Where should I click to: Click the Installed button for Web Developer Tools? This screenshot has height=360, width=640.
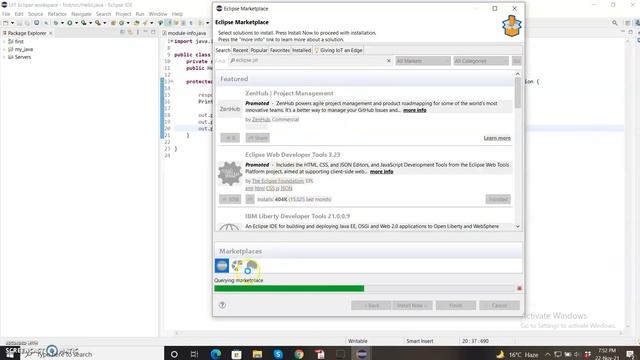coord(498,199)
